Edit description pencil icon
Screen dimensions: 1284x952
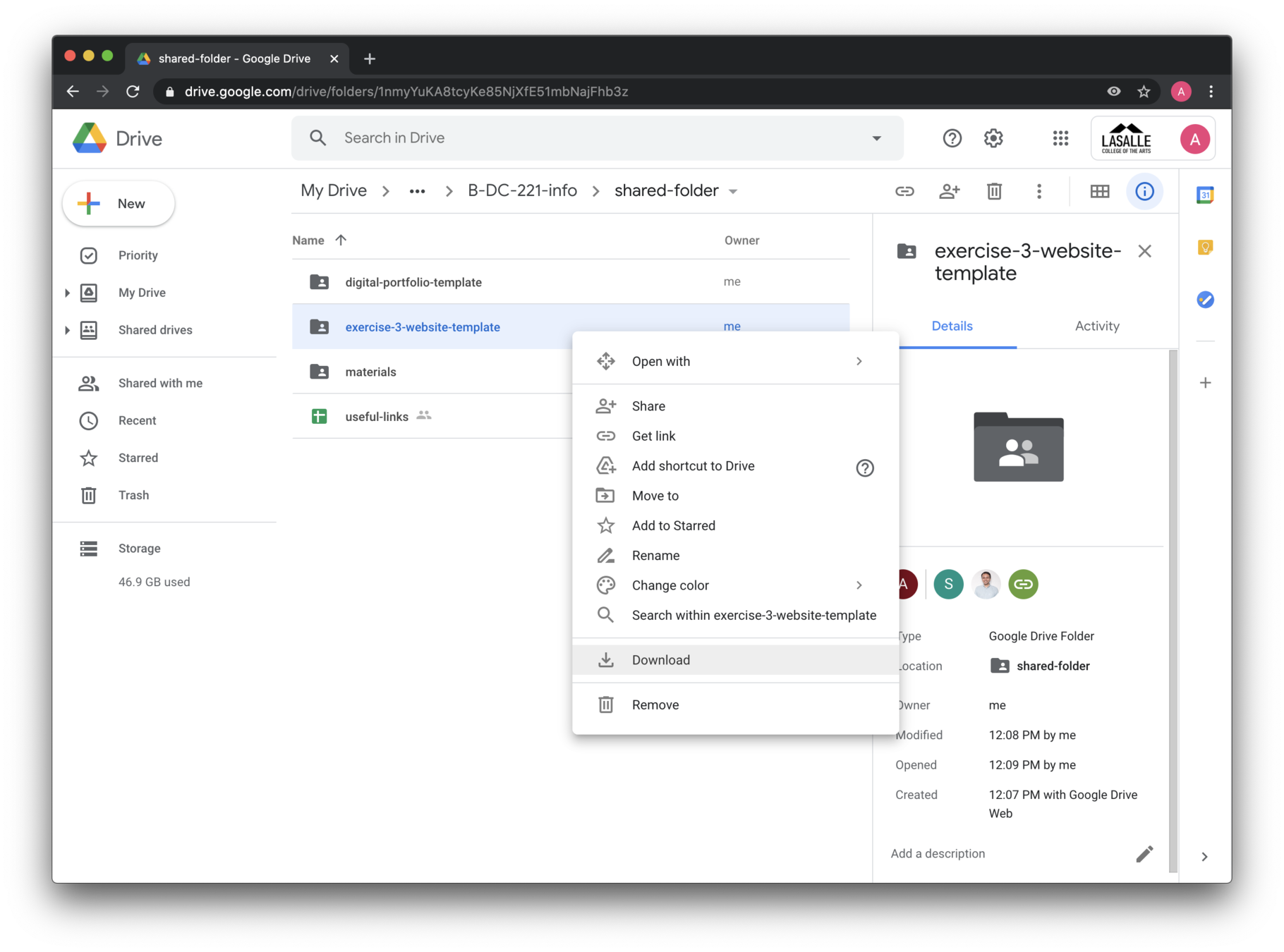point(1144,853)
